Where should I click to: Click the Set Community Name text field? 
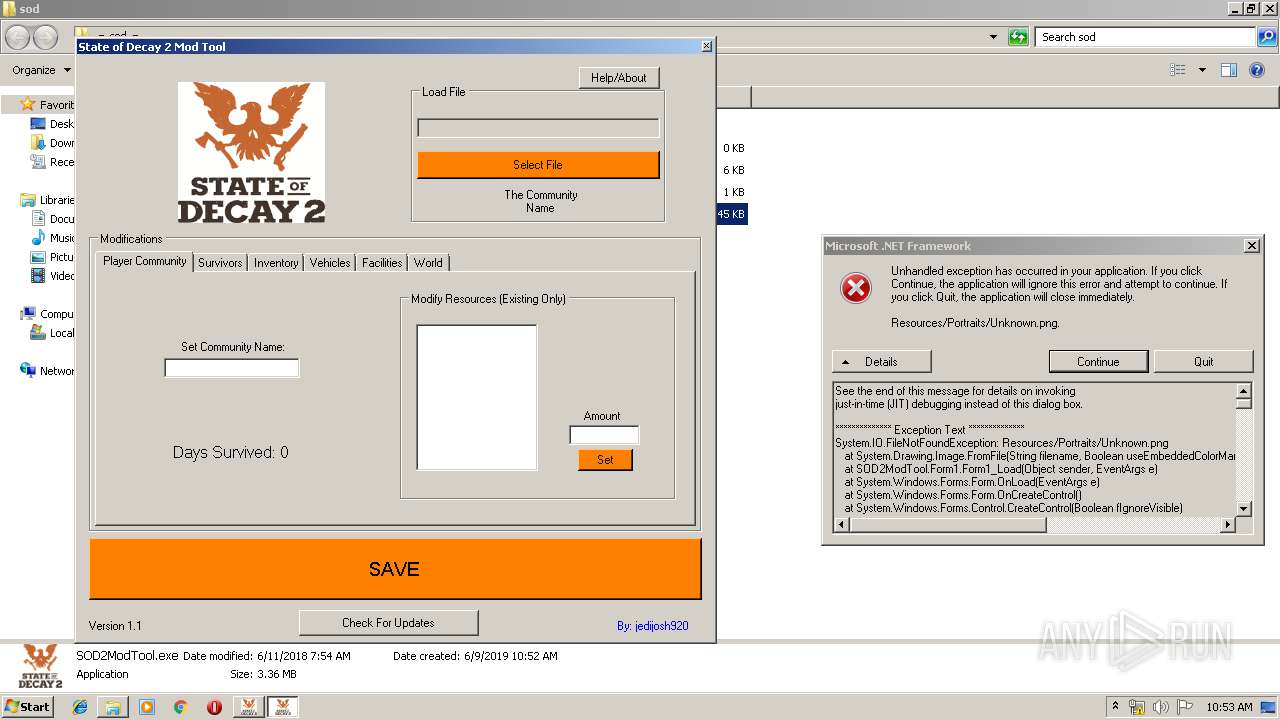coord(232,368)
